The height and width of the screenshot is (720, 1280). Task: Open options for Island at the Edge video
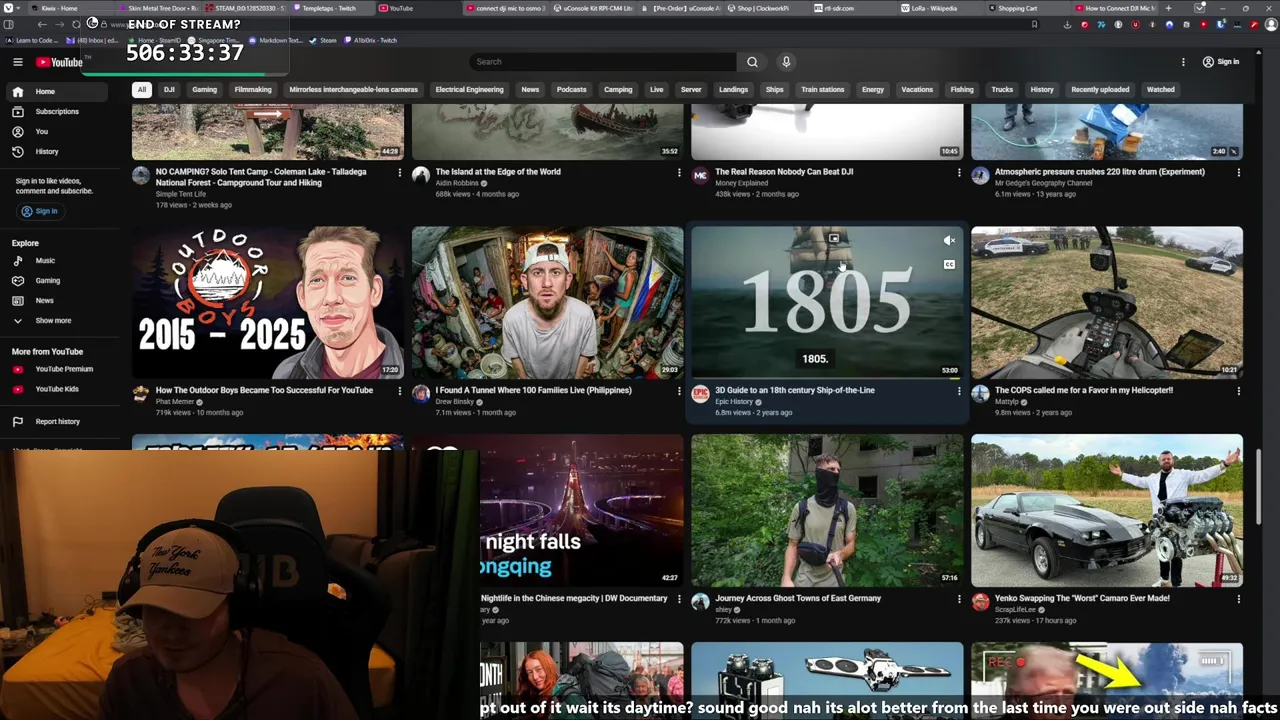pyautogui.click(x=679, y=172)
